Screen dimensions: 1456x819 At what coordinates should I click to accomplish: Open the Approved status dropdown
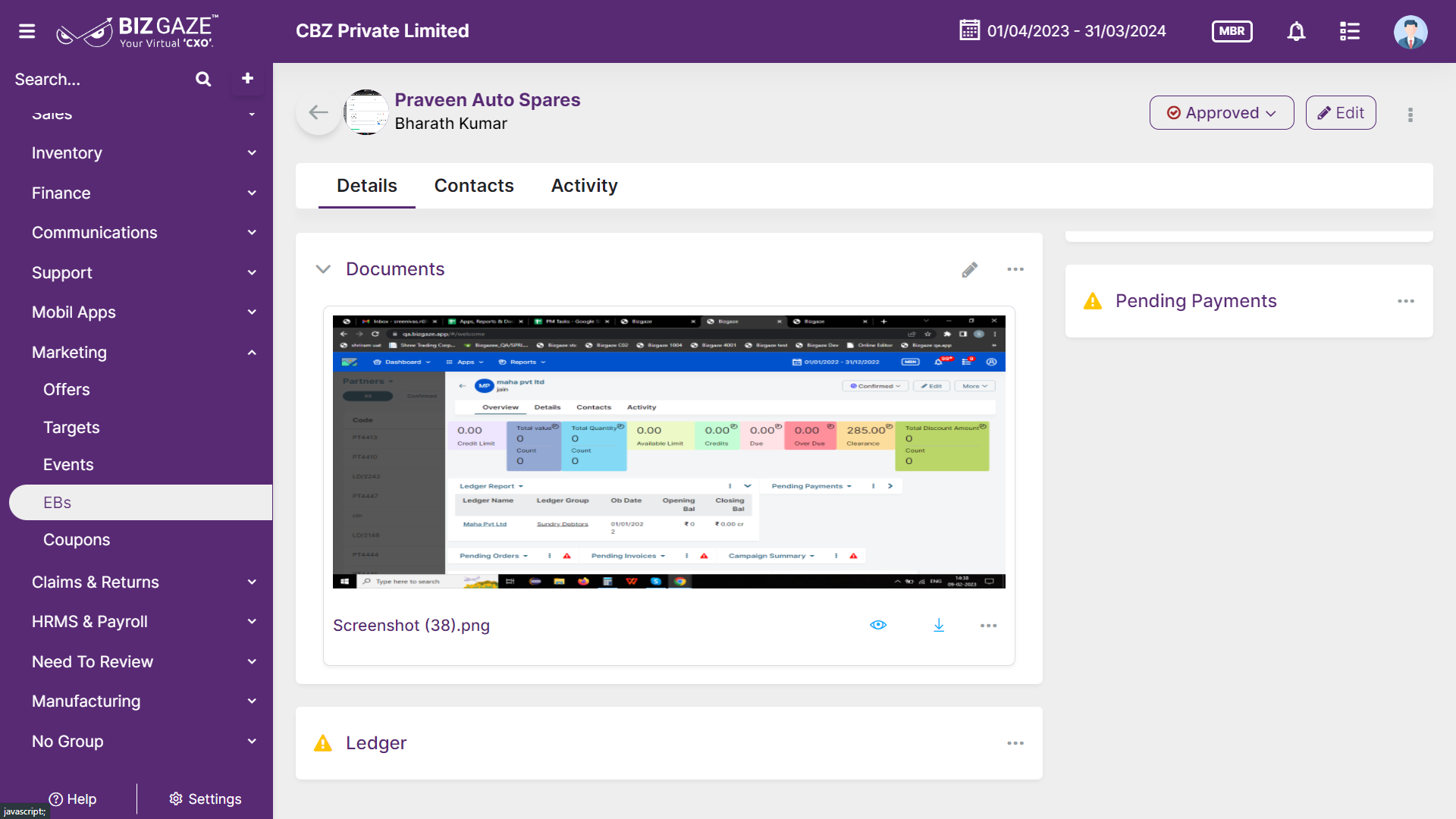(x=1222, y=113)
